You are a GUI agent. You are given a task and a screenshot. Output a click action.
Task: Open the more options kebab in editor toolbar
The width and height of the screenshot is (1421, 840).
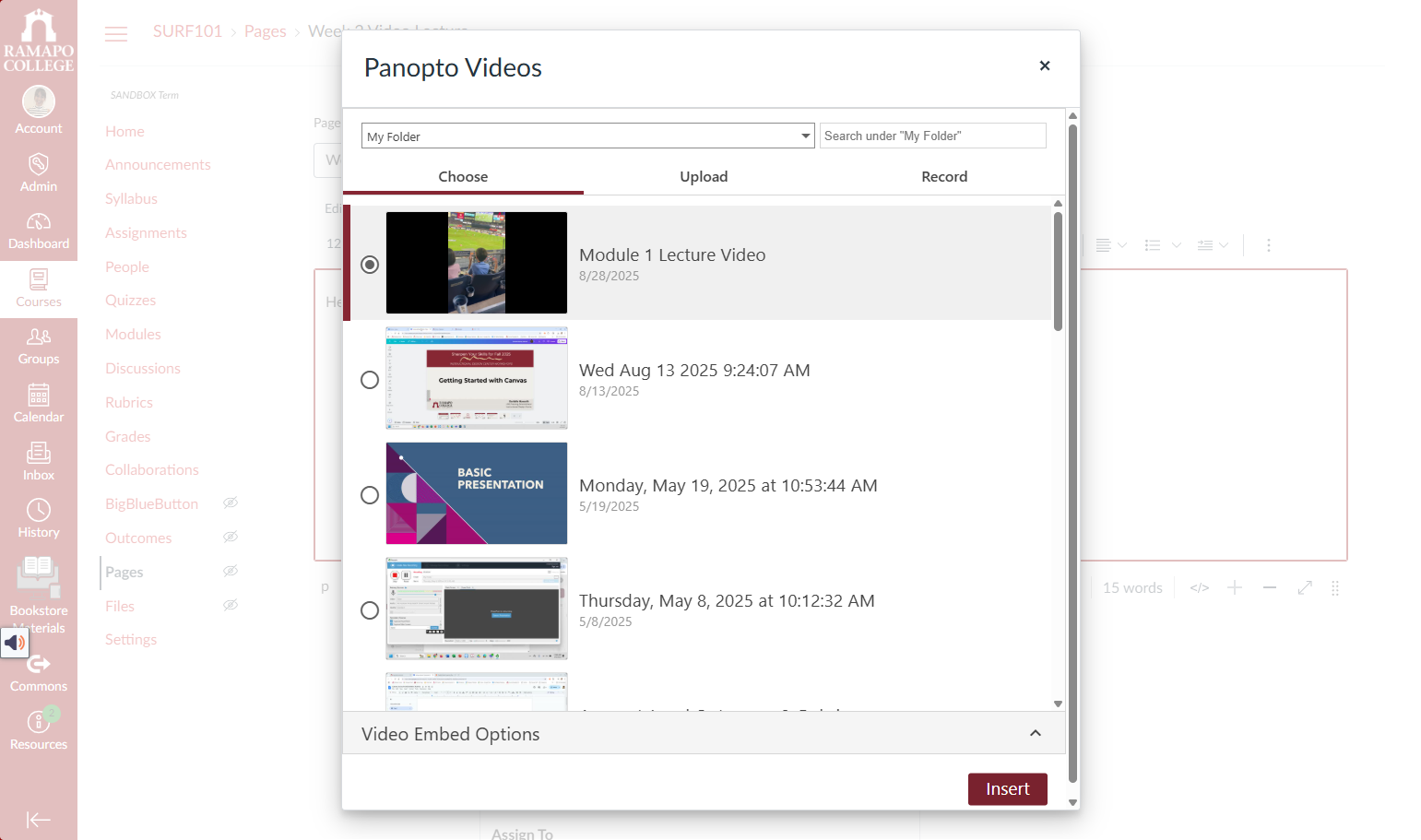(1269, 245)
